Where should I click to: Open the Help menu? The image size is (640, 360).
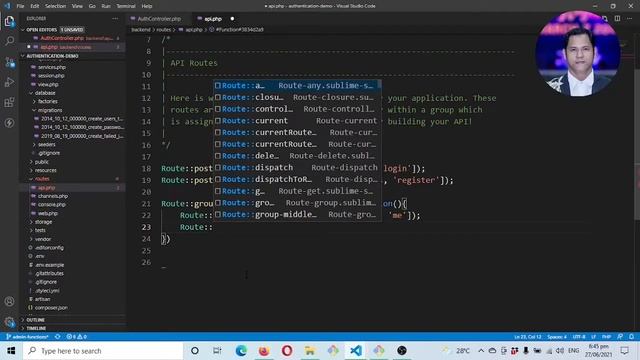147,6
